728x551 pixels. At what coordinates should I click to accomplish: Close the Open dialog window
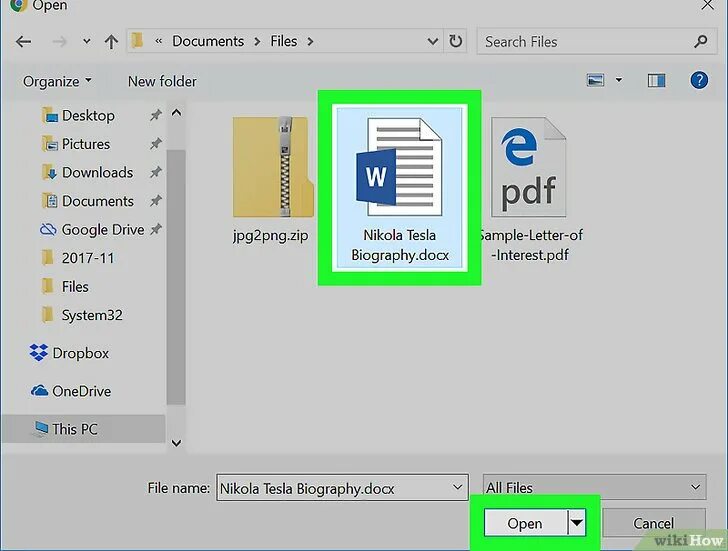click(708, 5)
